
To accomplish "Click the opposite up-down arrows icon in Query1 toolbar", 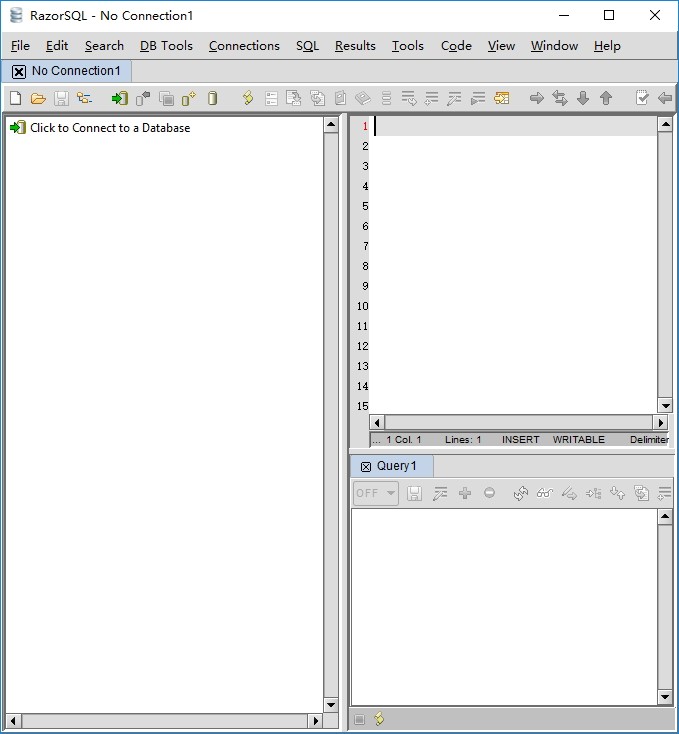I will pyautogui.click(x=617, y=493).
